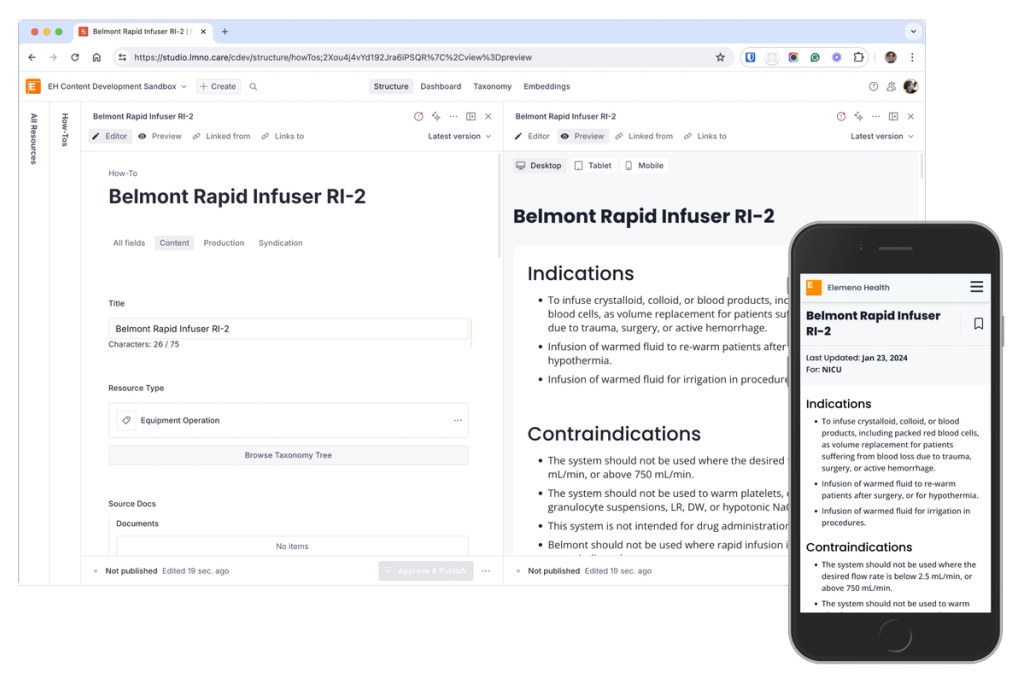
Task: Close the right Belmont Rapid Infuser pane
Action: [x=910, y=116]
